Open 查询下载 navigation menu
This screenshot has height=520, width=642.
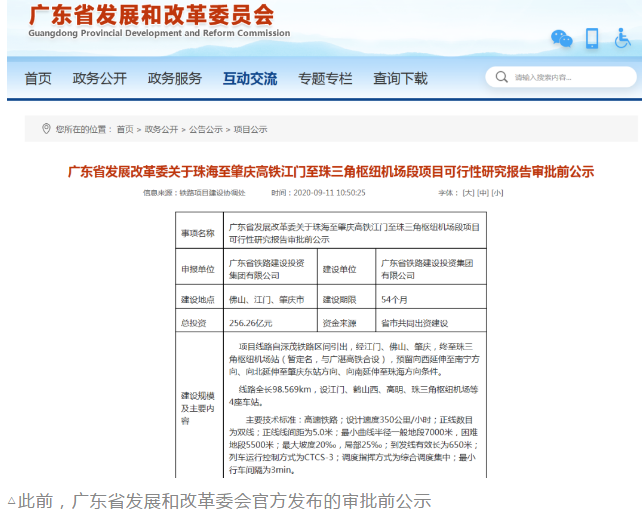pyautogui.click(x=400, y=78)
